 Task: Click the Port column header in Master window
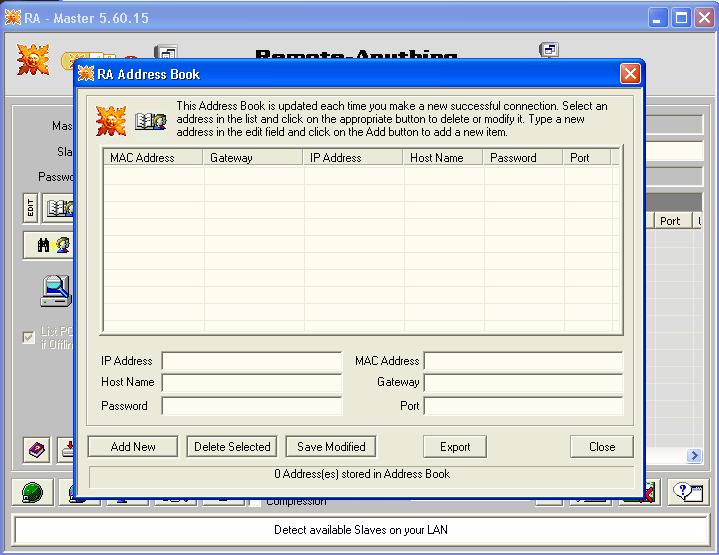coord(673,221)
